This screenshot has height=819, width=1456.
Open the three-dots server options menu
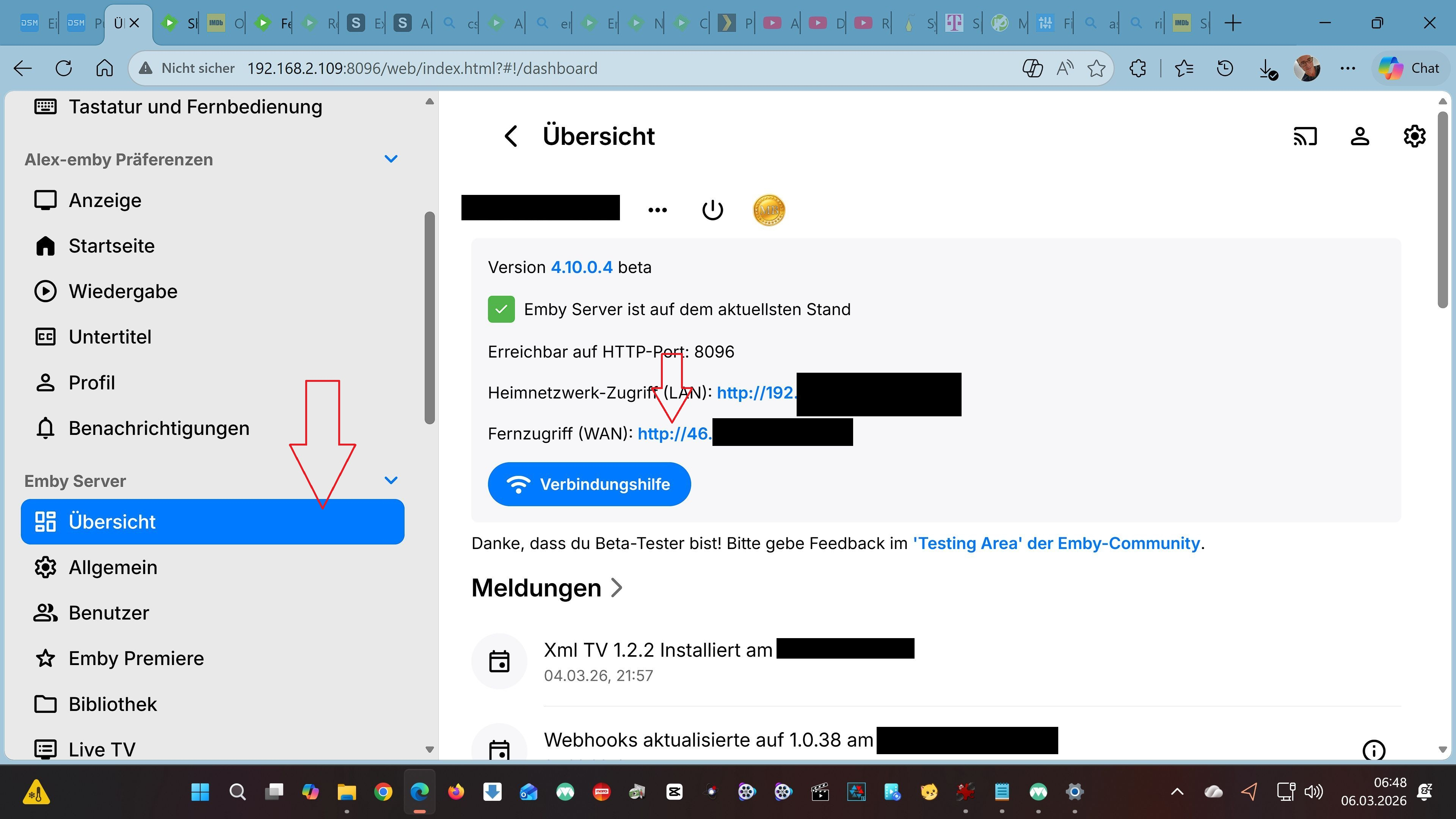tap(657, 210)
